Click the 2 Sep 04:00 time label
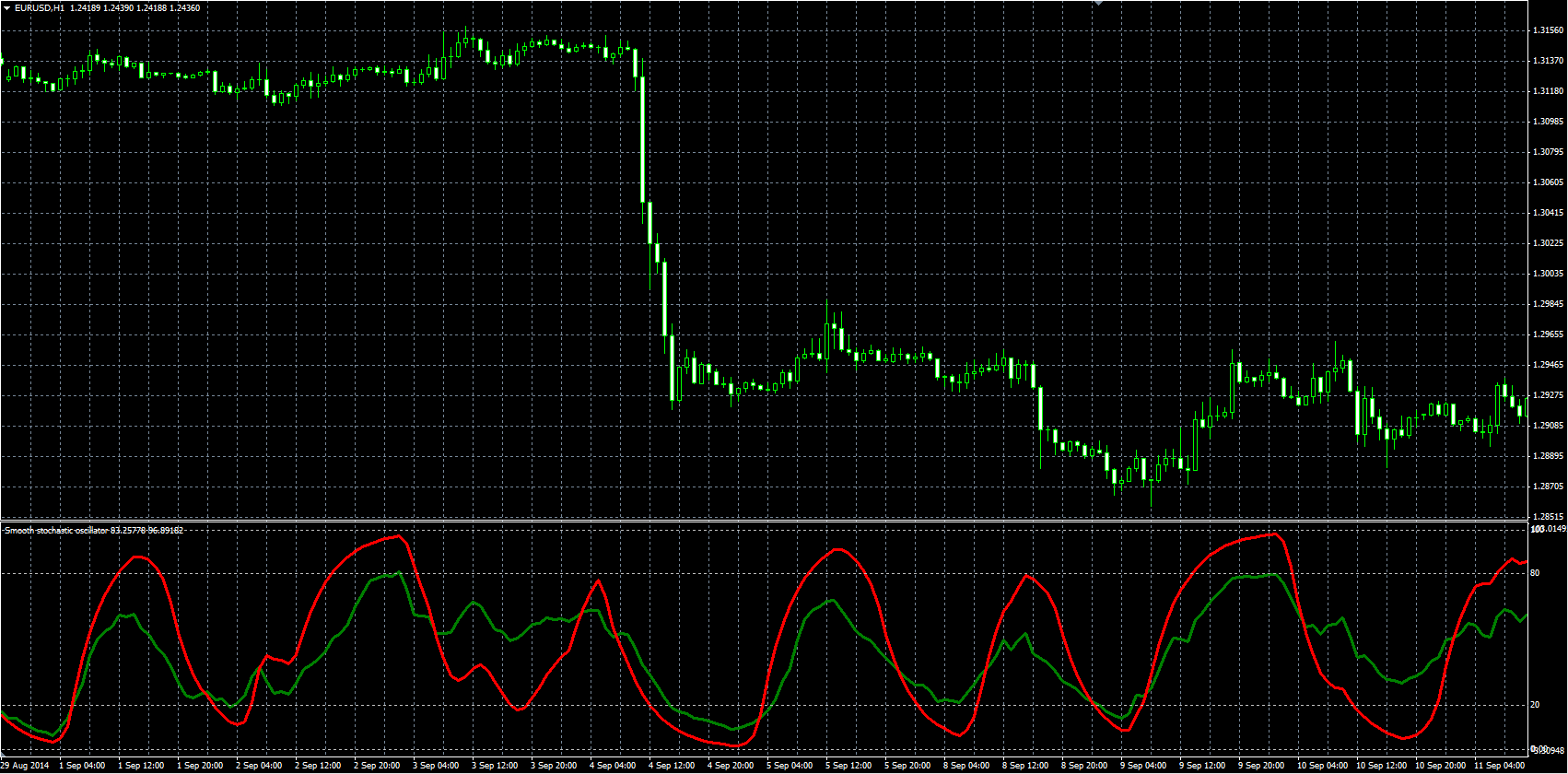The height and width of the screenshot is (774, 1568). (x=259, y=766)
